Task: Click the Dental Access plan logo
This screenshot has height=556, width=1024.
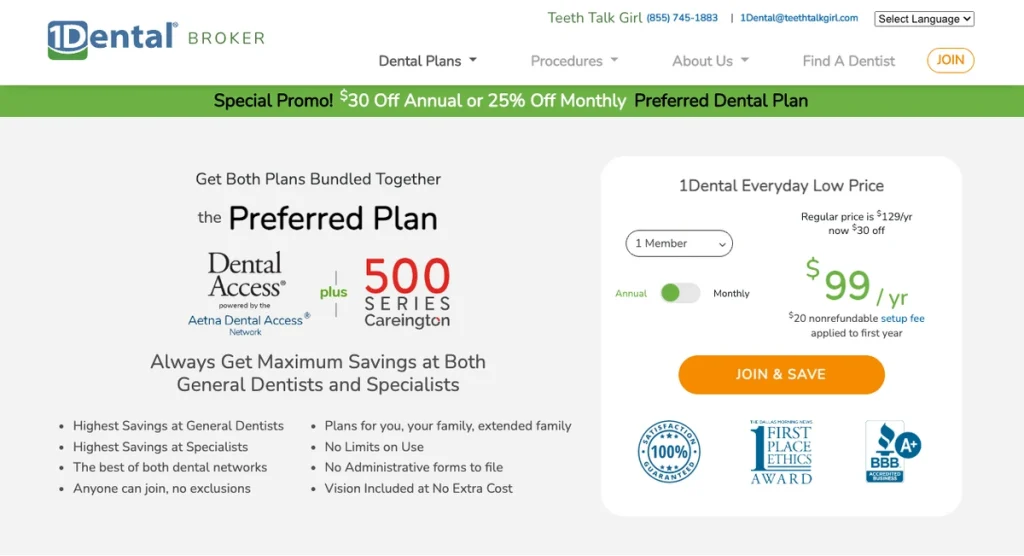Action: 246,276
